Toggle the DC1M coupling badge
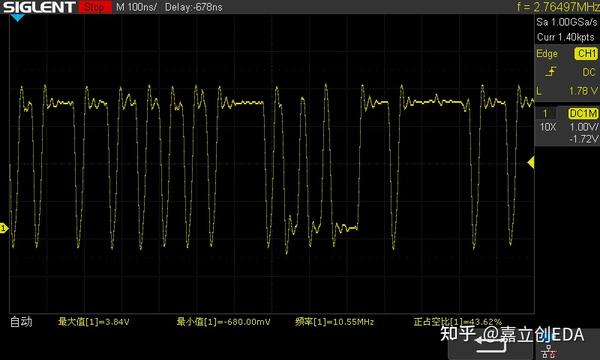Image resolution: width=600 pixels, height=360 pixels. [583, 113]
